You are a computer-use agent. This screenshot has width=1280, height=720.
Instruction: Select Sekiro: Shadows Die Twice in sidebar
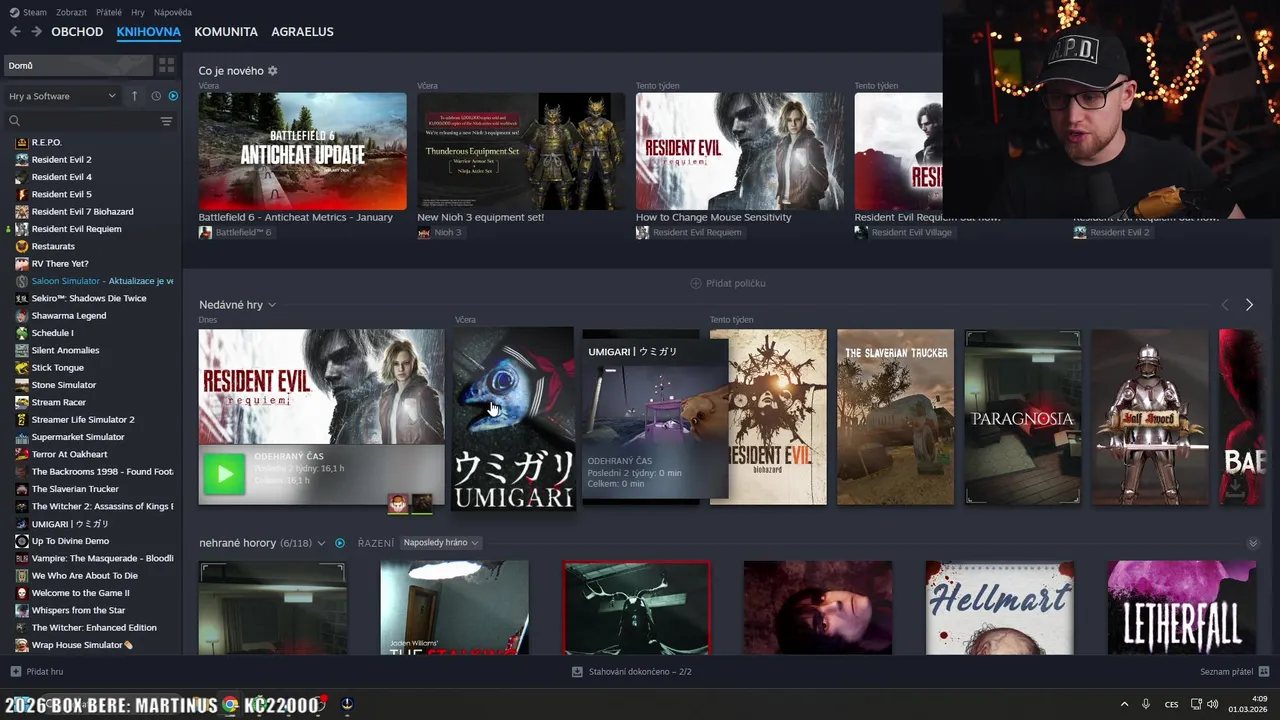tap(90, 298)
